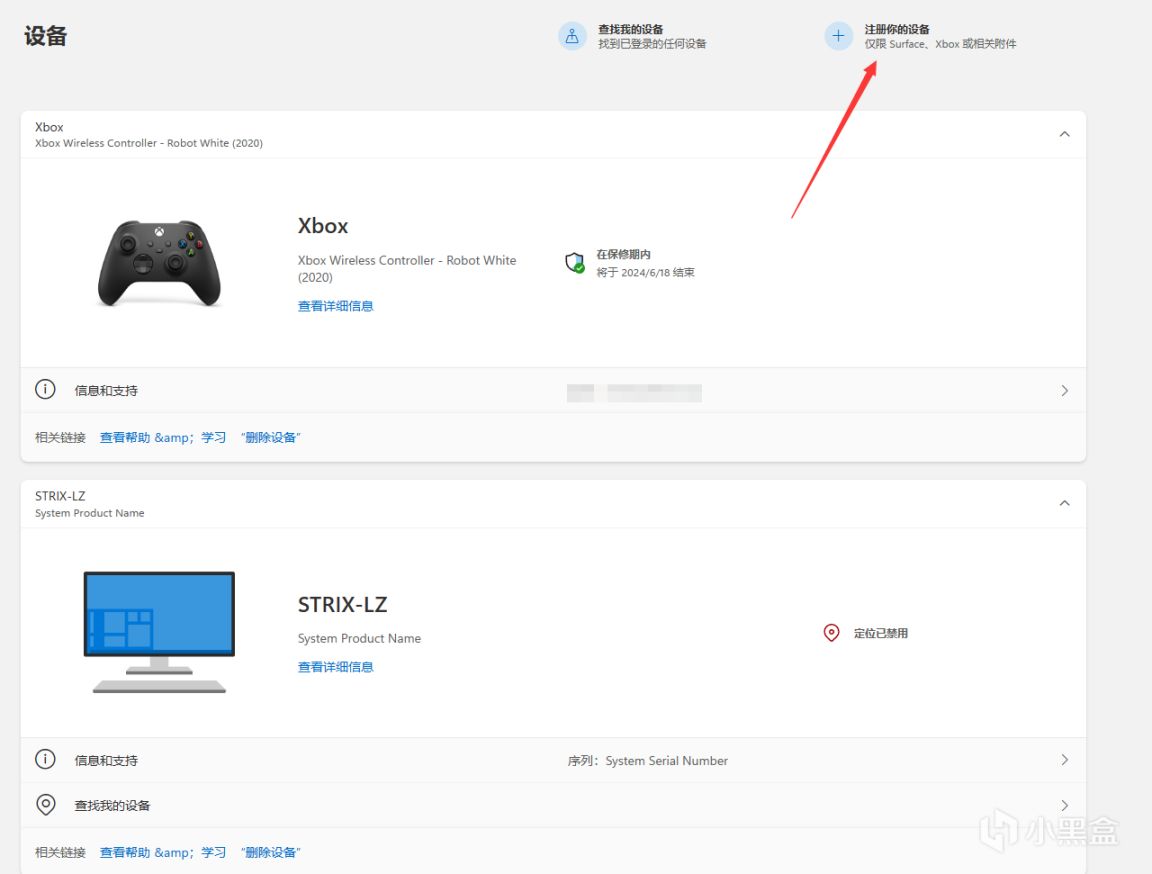Click the warranty shield icon for Xbox
Viewport: 1152px width, 874px height.
(x=575, y=262)
